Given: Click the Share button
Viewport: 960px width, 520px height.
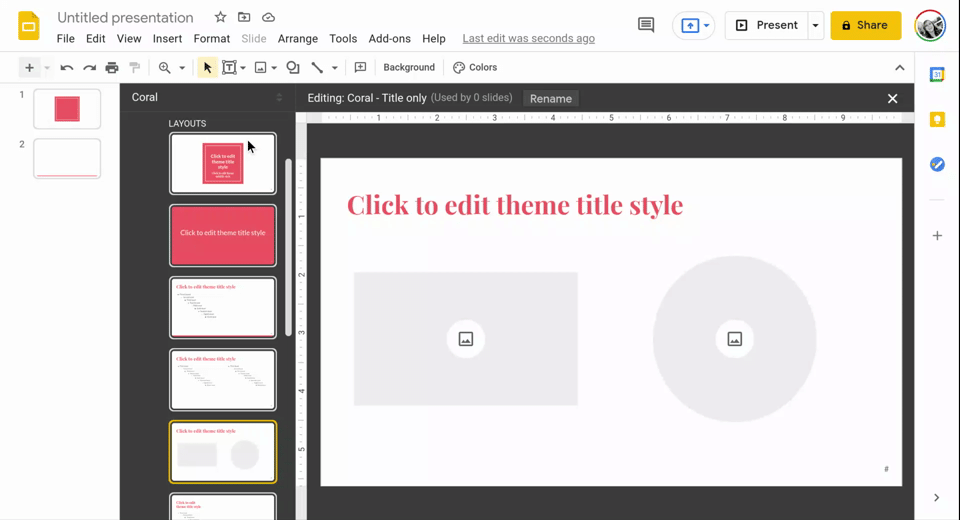Looking at the screenshot, I should click(865, 25).
